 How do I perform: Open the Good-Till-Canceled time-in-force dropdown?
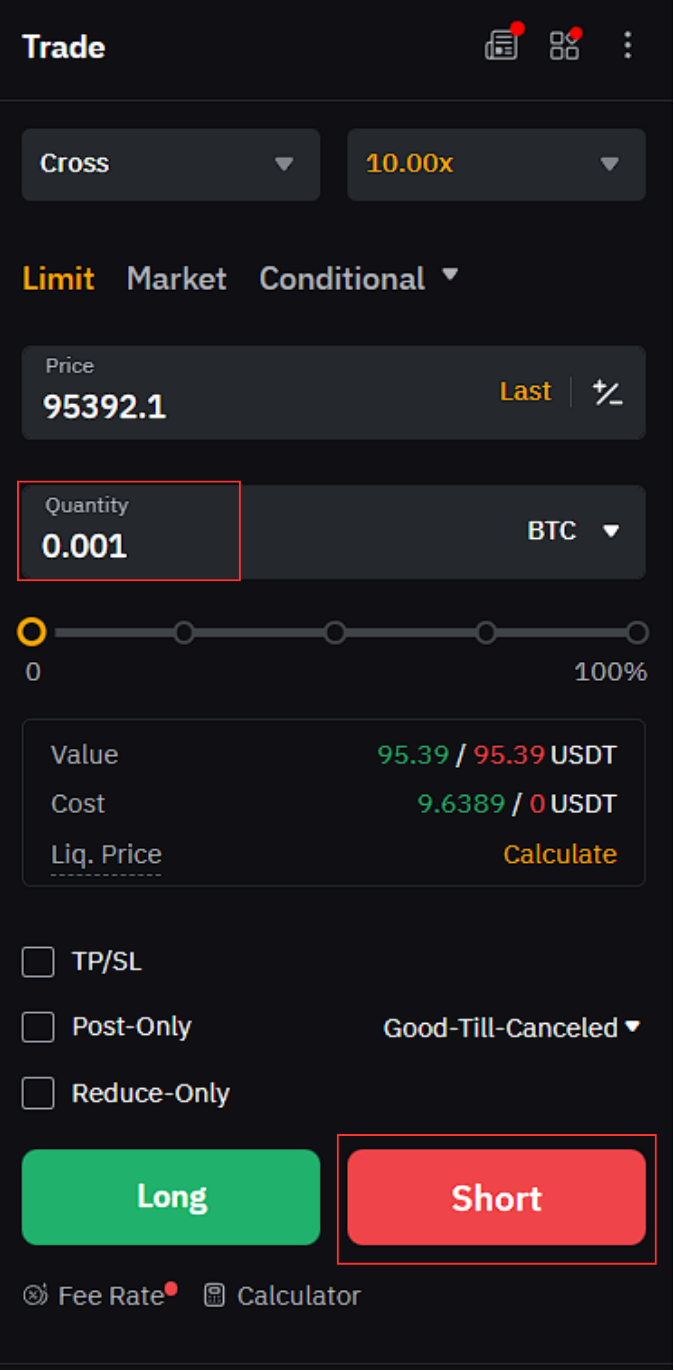click(x=512, y=1027)
